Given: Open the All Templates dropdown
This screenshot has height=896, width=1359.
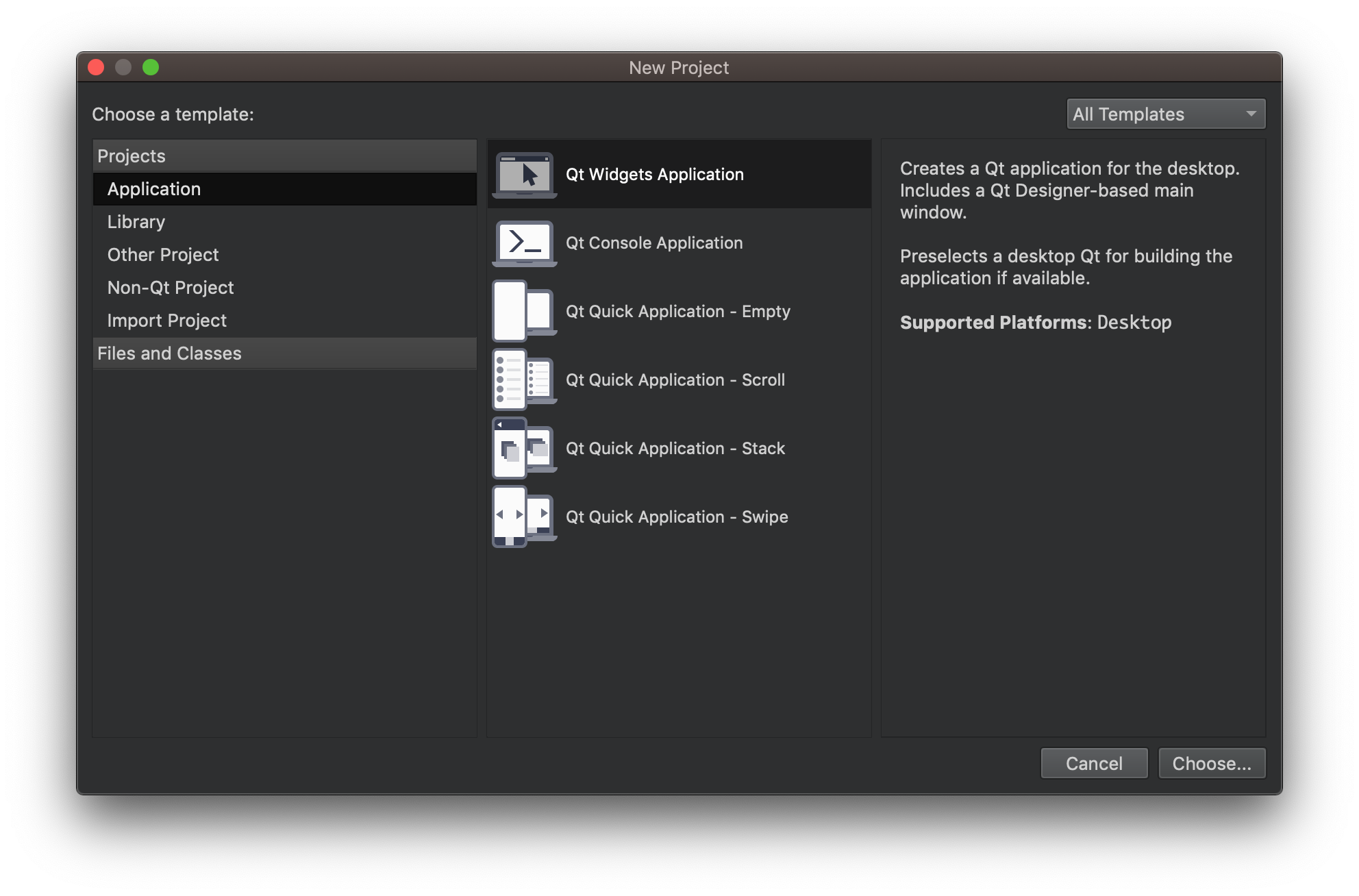Looking at the screenshot, I should click(1166, 114).
